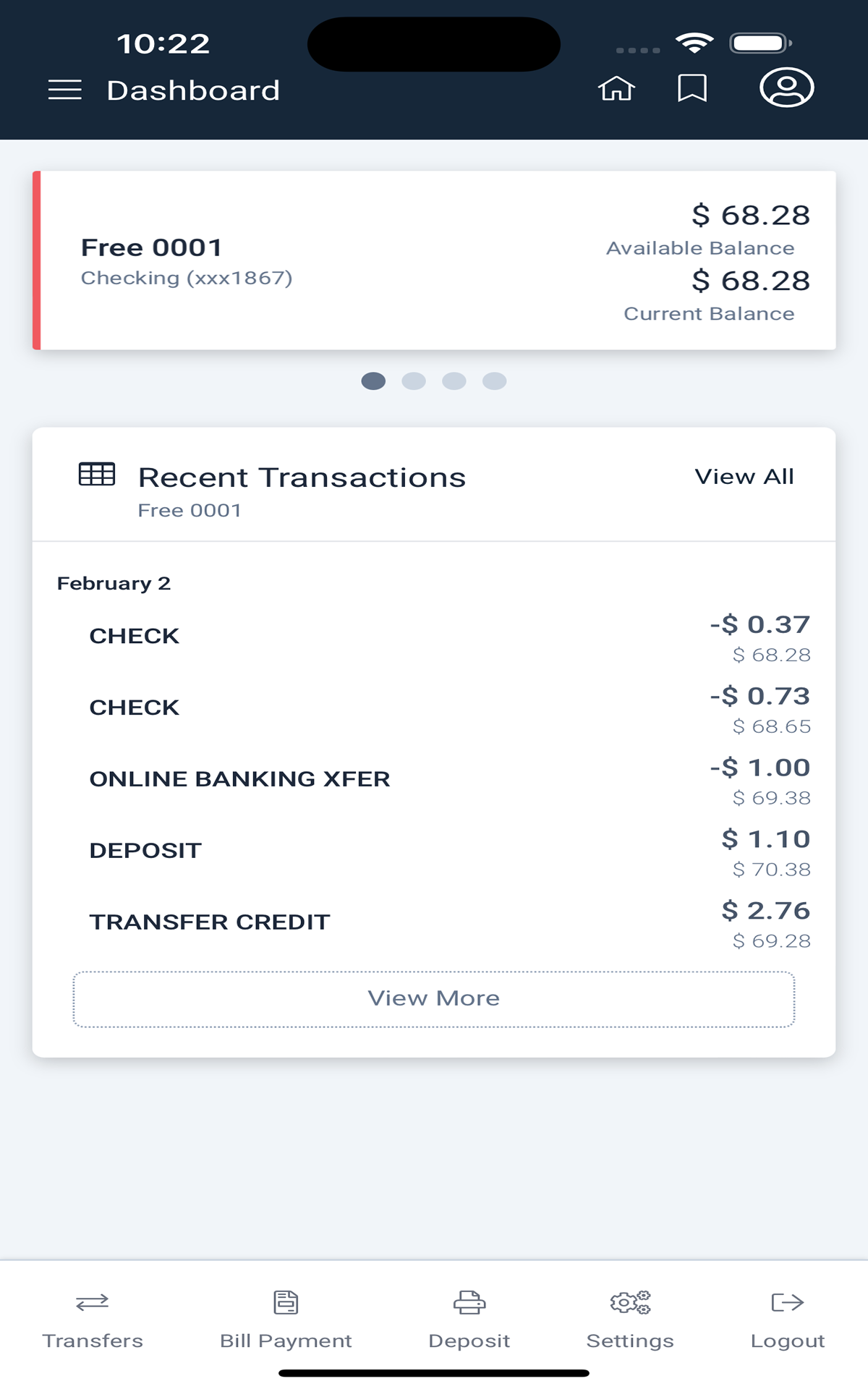The width and height of the screenshot is (868, 1389).
Task: Open the Home icon in the top bar
Action: (616, 88)
